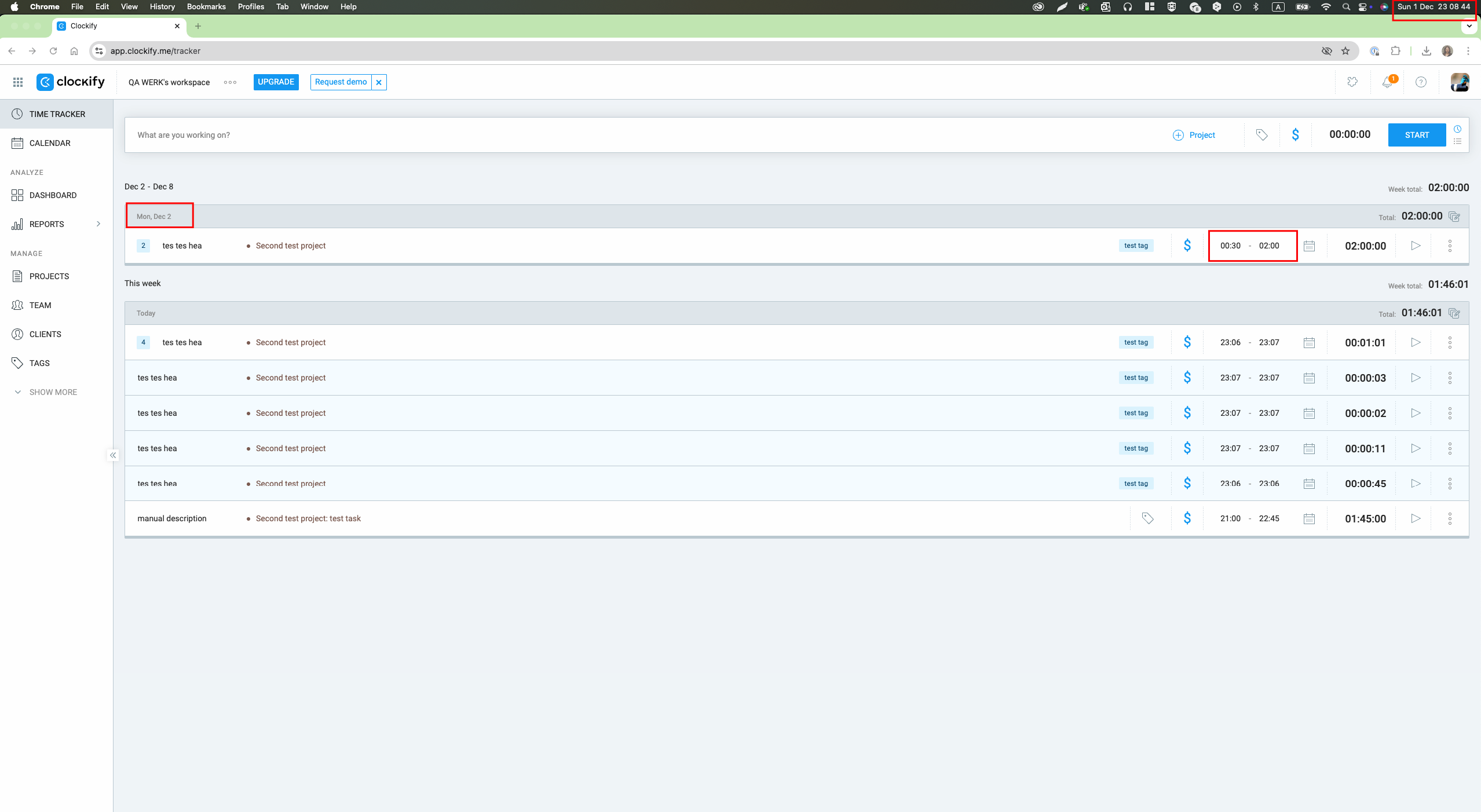Continue timer for 00:01:01 entry
Image resolution: width=1481 pixels, height=812 pixels.
click(1416, 342)
